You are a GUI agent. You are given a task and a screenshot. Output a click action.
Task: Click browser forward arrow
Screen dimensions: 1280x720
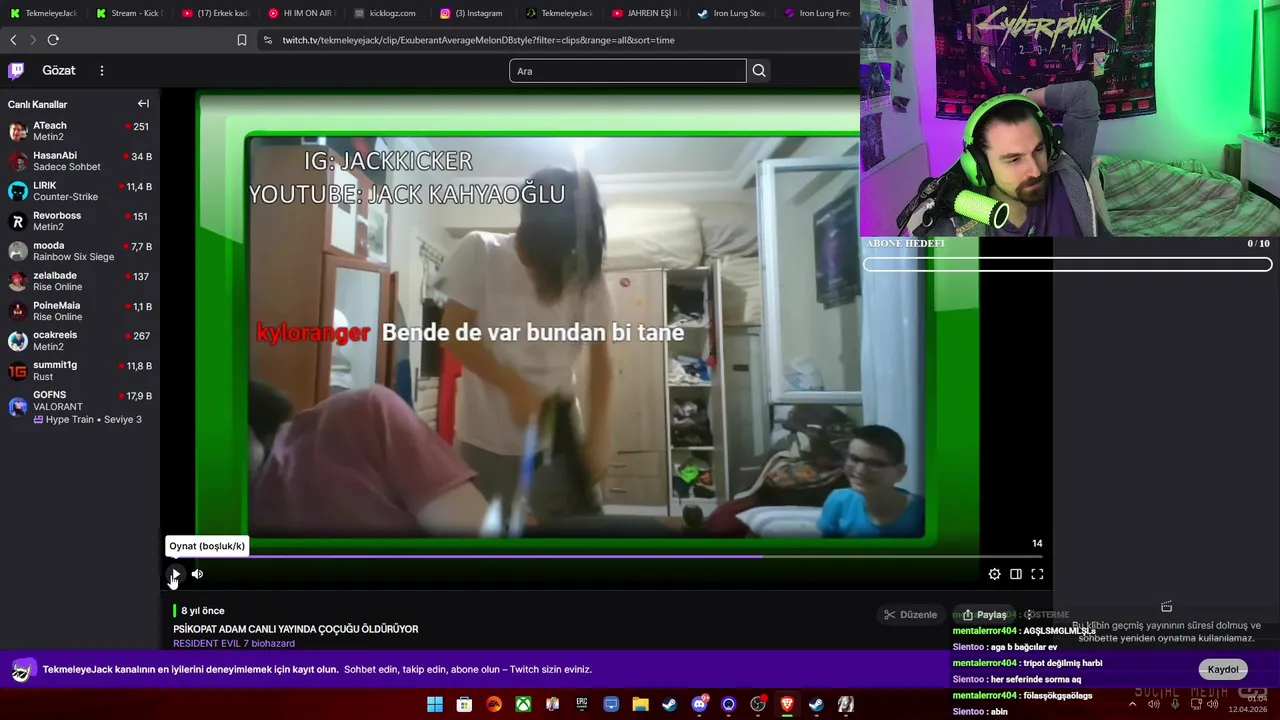32,40
